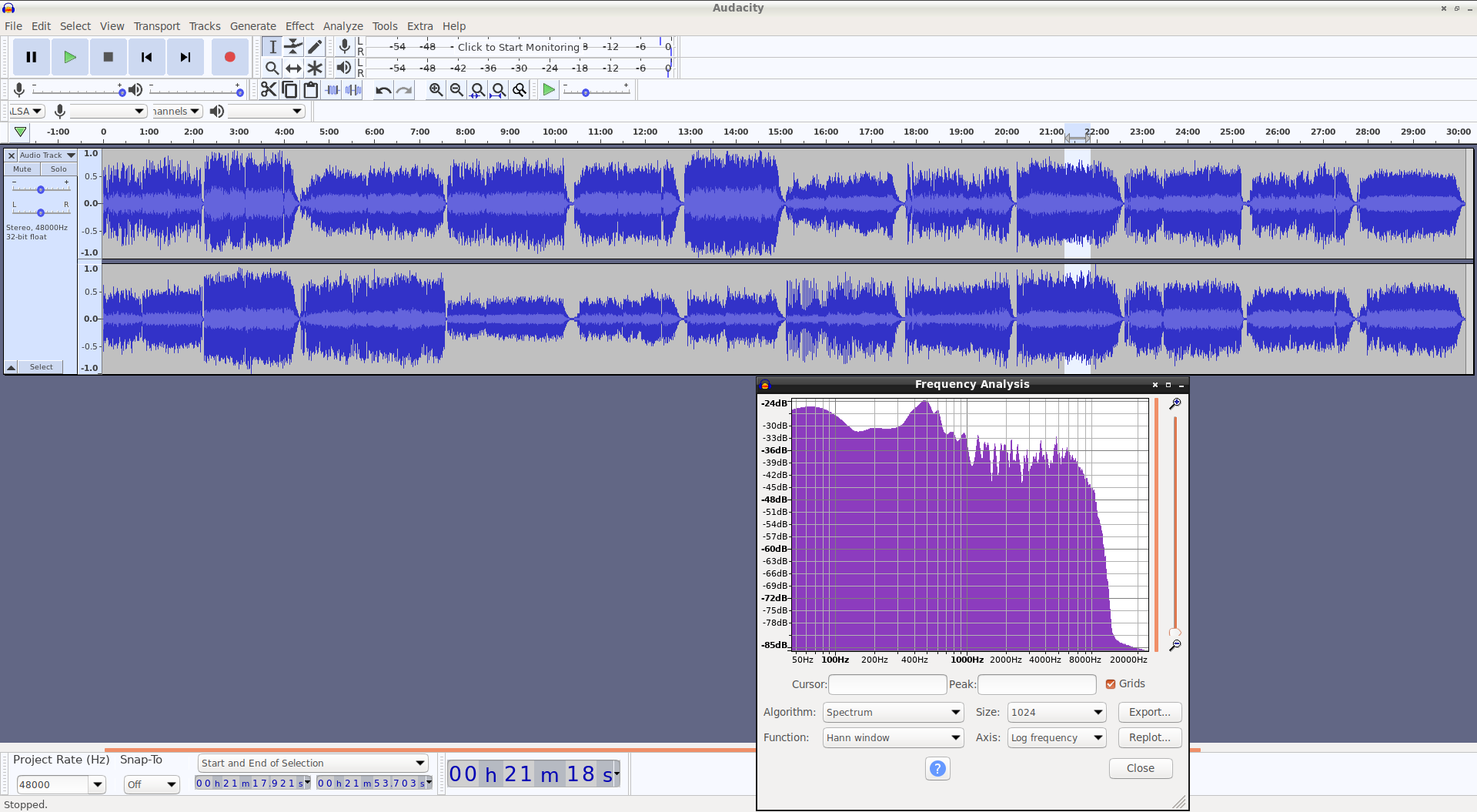1477x812 pixels.
Task: Skip to start of the project
Action: [x=147, y=57]
